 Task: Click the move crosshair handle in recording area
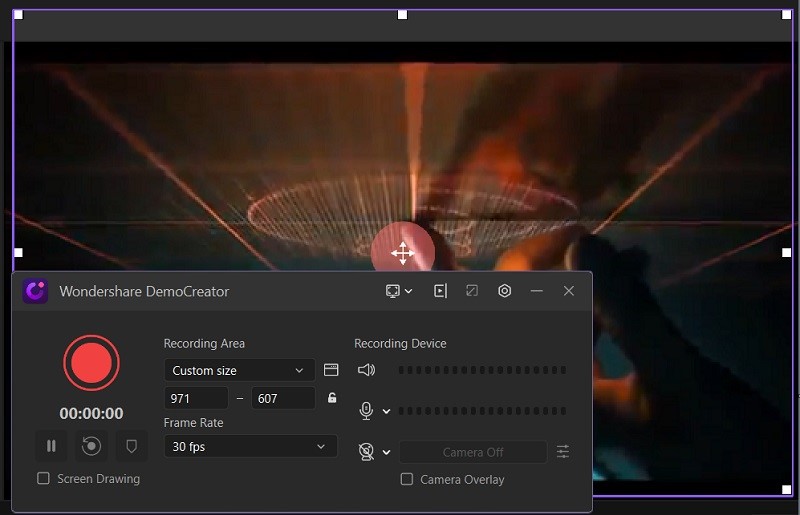tap(403, 253)
